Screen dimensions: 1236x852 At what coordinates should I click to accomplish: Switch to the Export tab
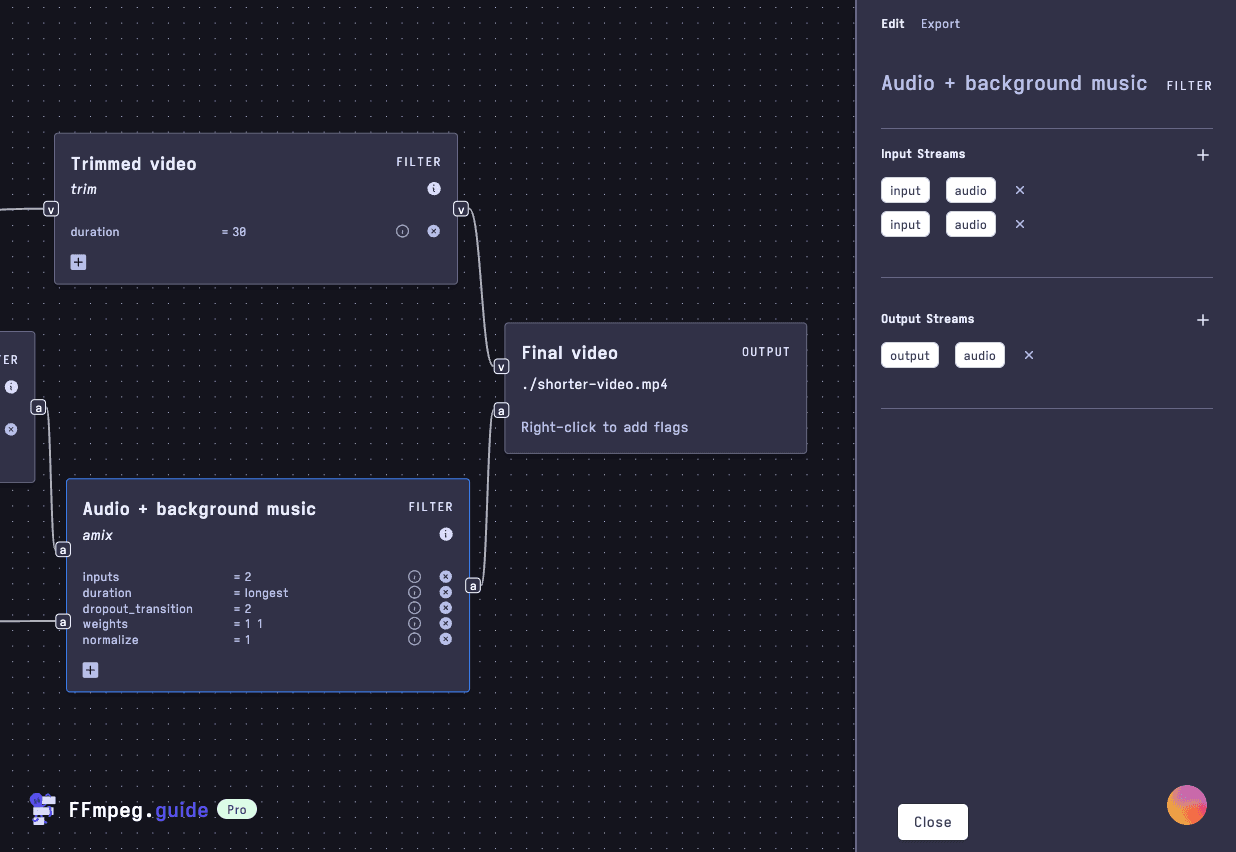[940, 24]
